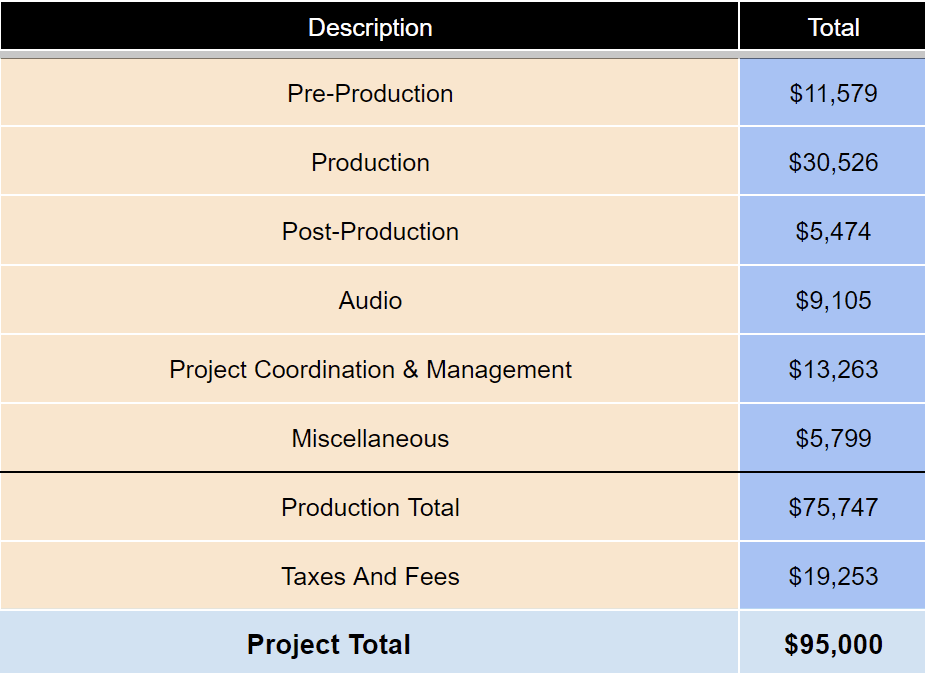Click the Total column header

[x=833, y=28]
